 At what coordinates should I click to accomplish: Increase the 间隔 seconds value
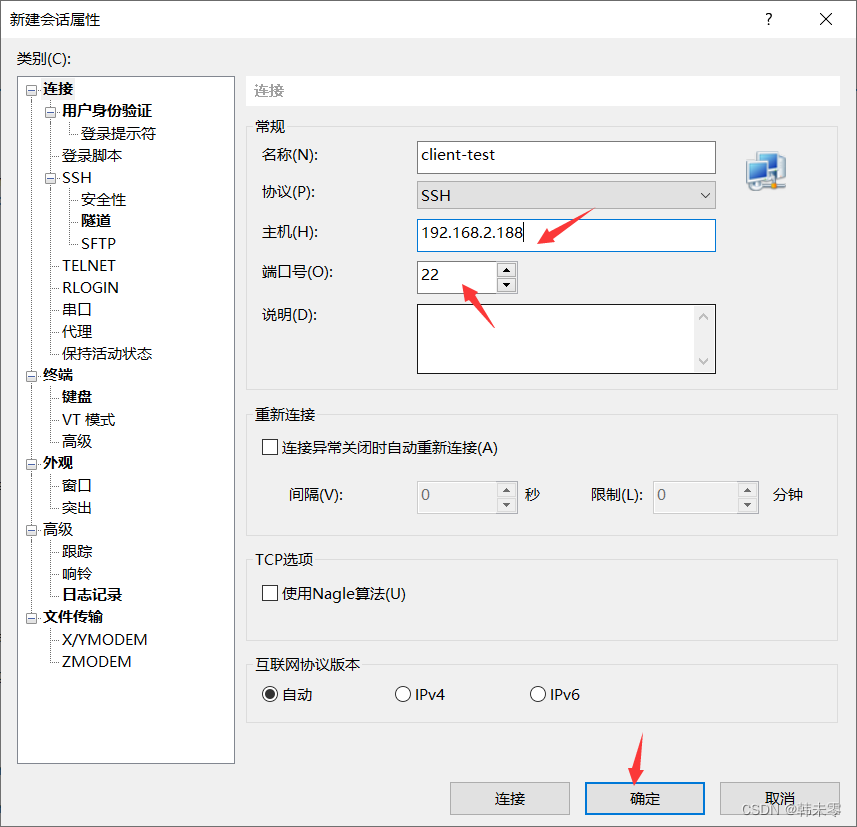(x=507, y=490)
